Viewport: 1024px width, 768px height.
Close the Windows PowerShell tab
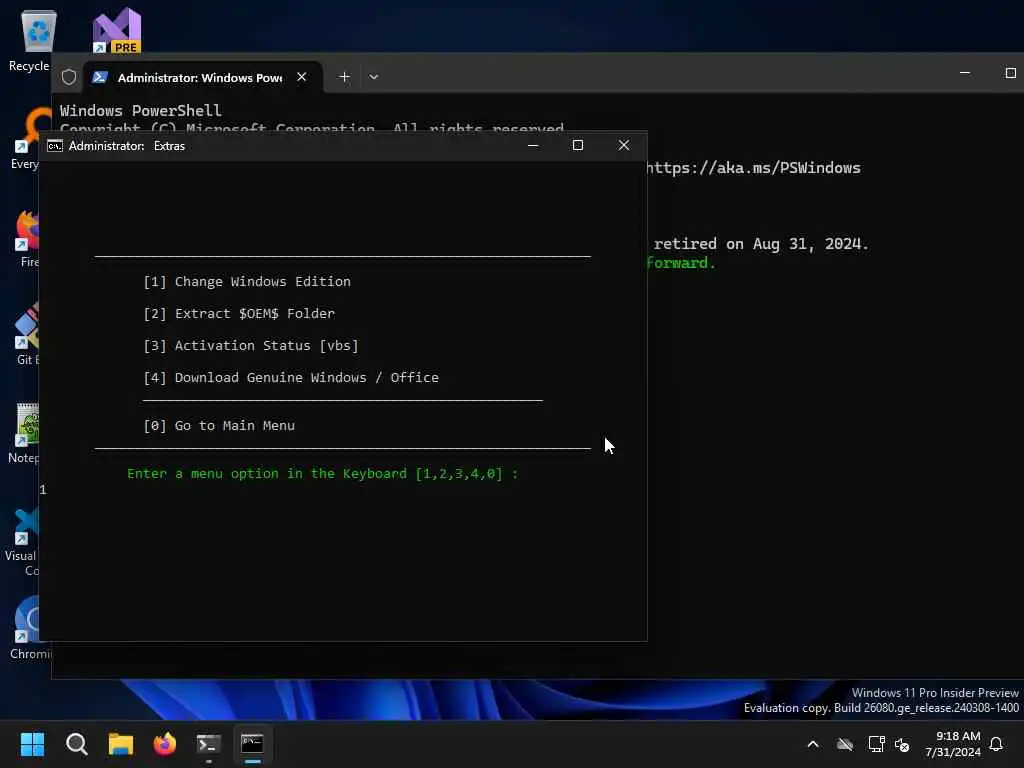coord(302,76)
